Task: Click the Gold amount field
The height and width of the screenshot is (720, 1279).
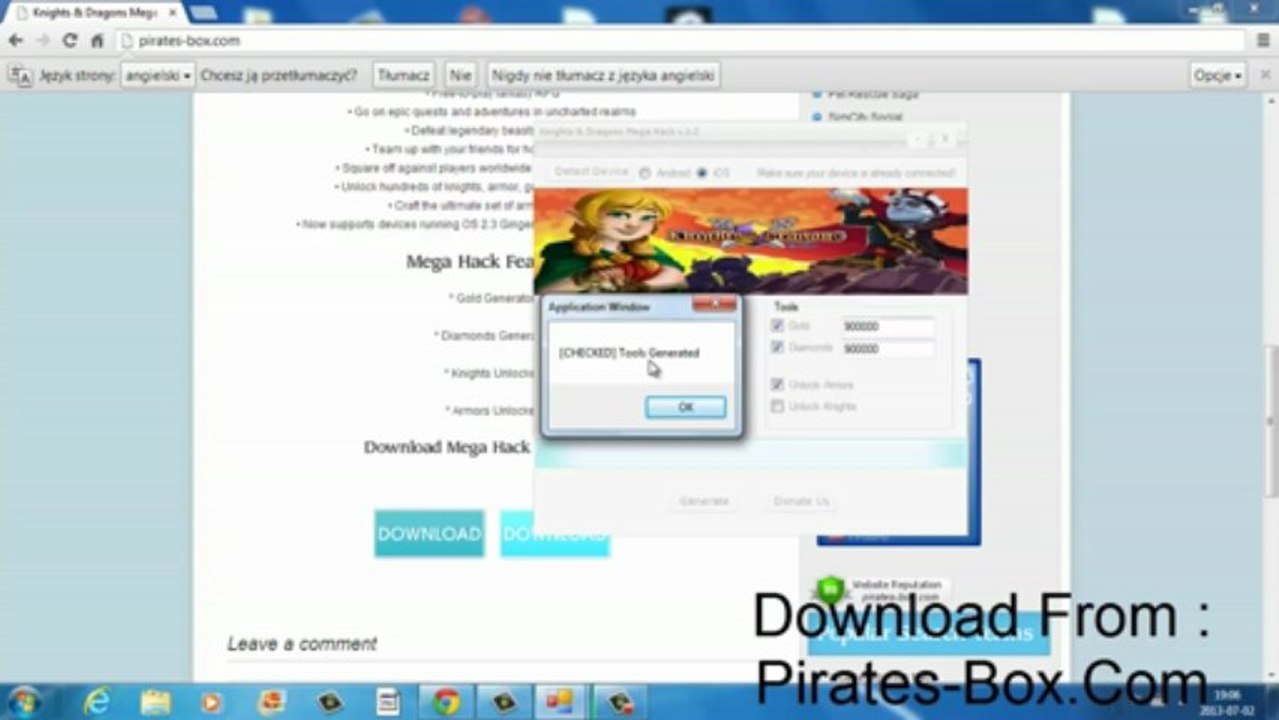Action: pos(887,327)
